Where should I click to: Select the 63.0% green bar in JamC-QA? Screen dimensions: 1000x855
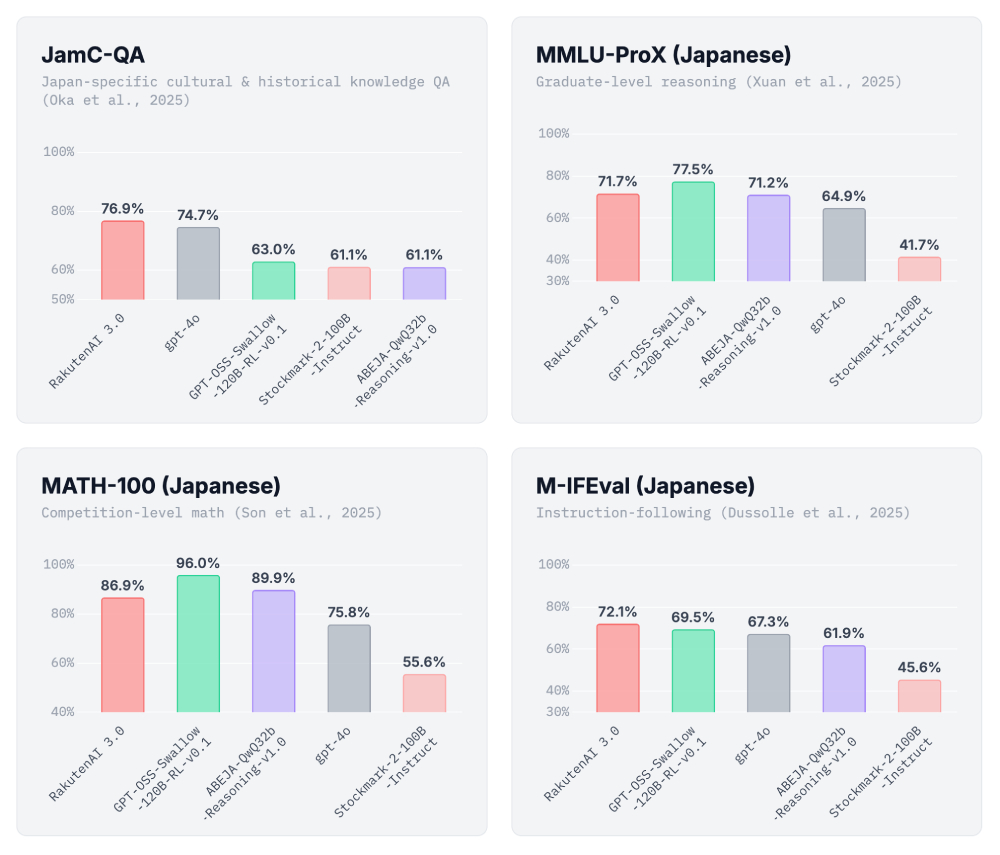274,281
